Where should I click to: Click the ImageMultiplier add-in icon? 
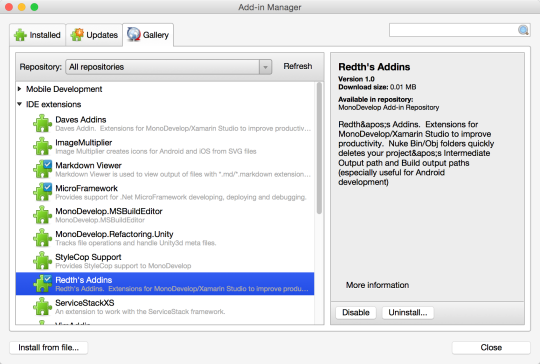[42, 146]
